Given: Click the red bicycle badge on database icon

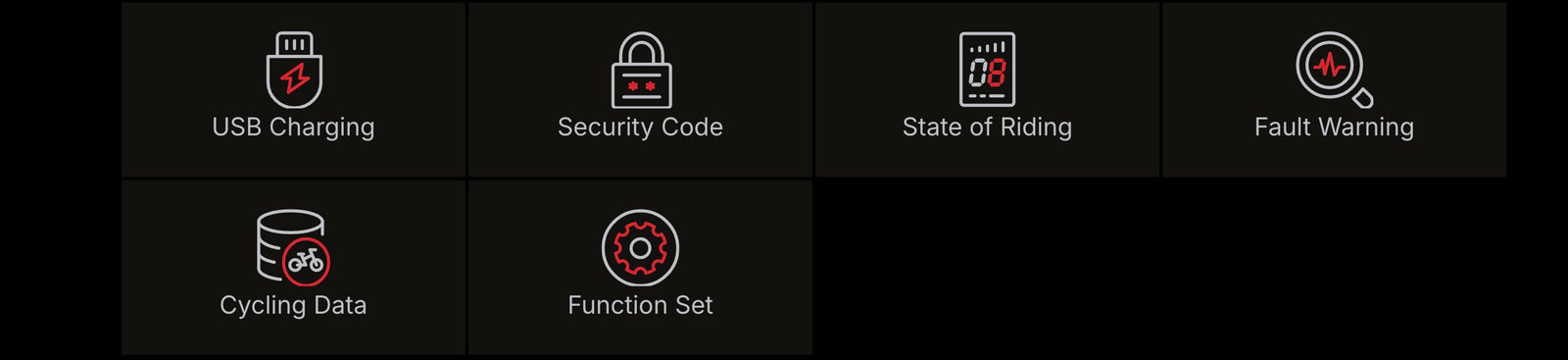Looking at the screenshot, I should [x=306, y=261].
